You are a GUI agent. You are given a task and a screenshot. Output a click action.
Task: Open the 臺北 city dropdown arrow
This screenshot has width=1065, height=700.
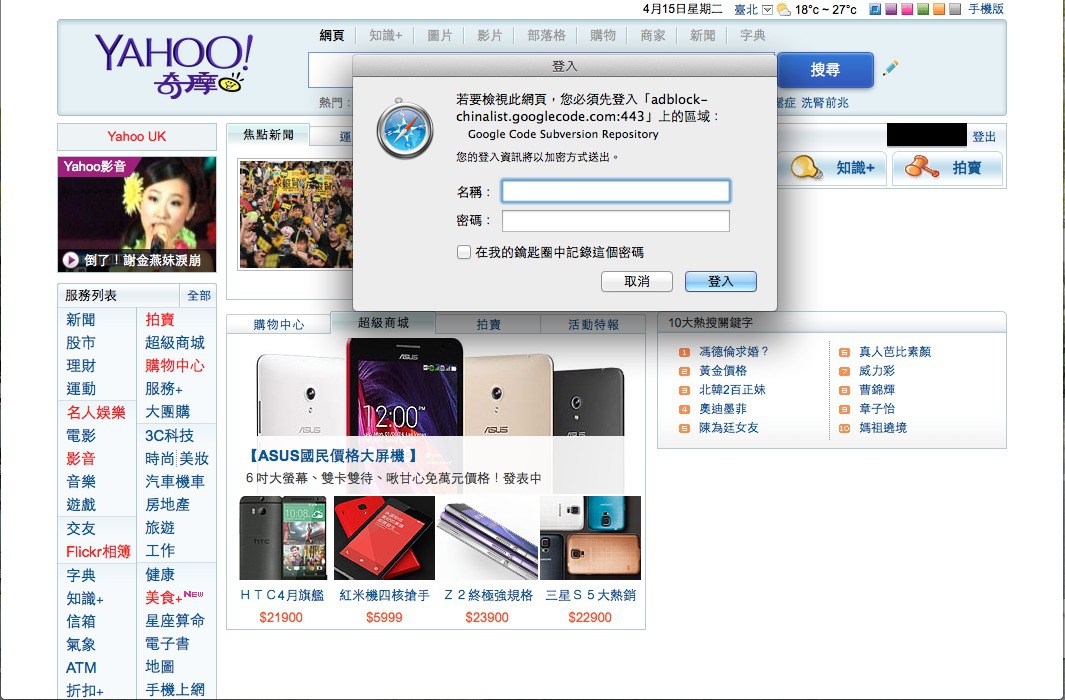[768, 10]
